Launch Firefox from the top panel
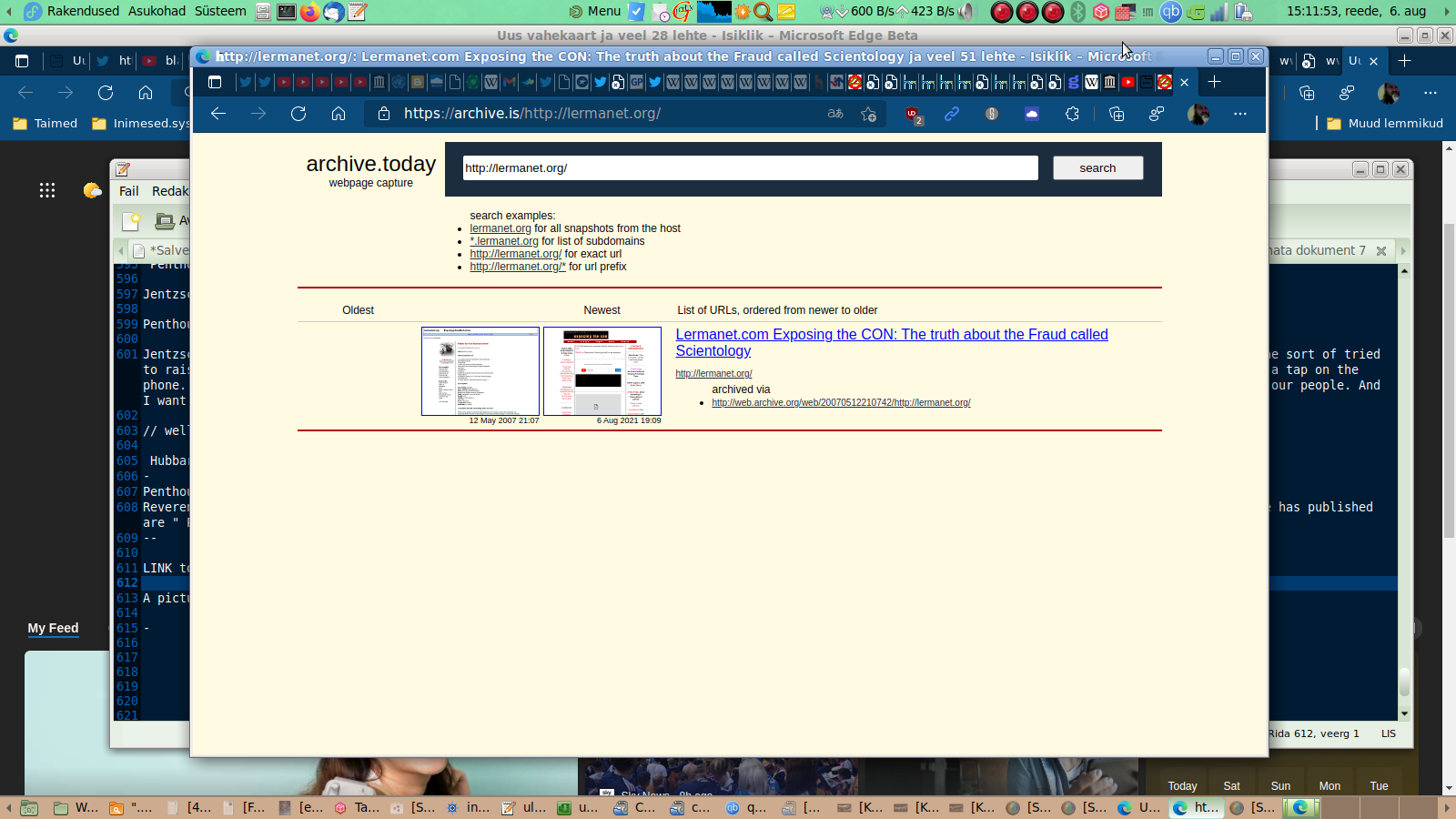The width and height of the screenshot is (1456, 819). coord(310,12)
